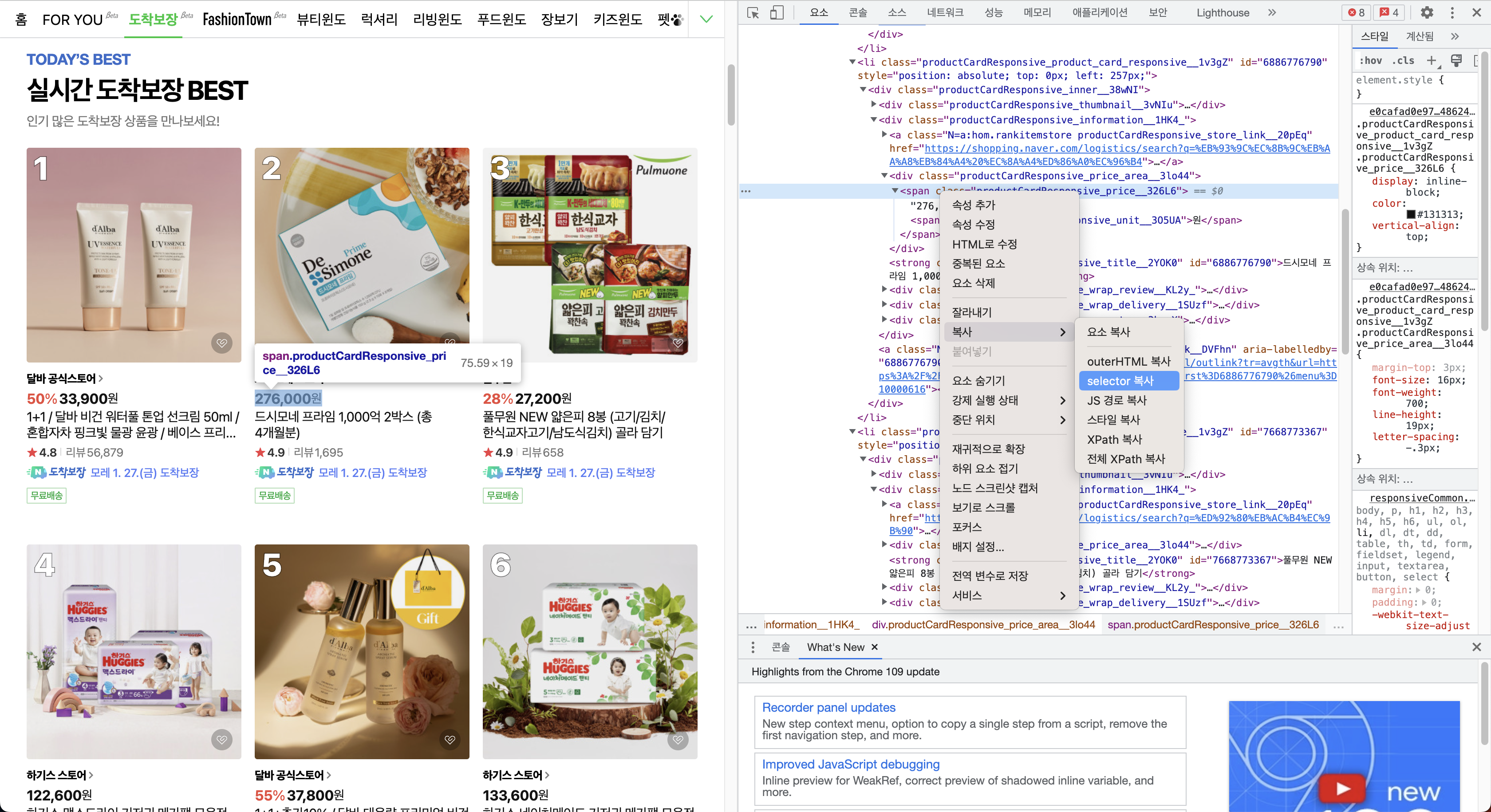Screen dimensions: 1491x812
Task: Collapse productCardResponsive_price_area div for 6886776790
Action: click(x=884, y=175)
